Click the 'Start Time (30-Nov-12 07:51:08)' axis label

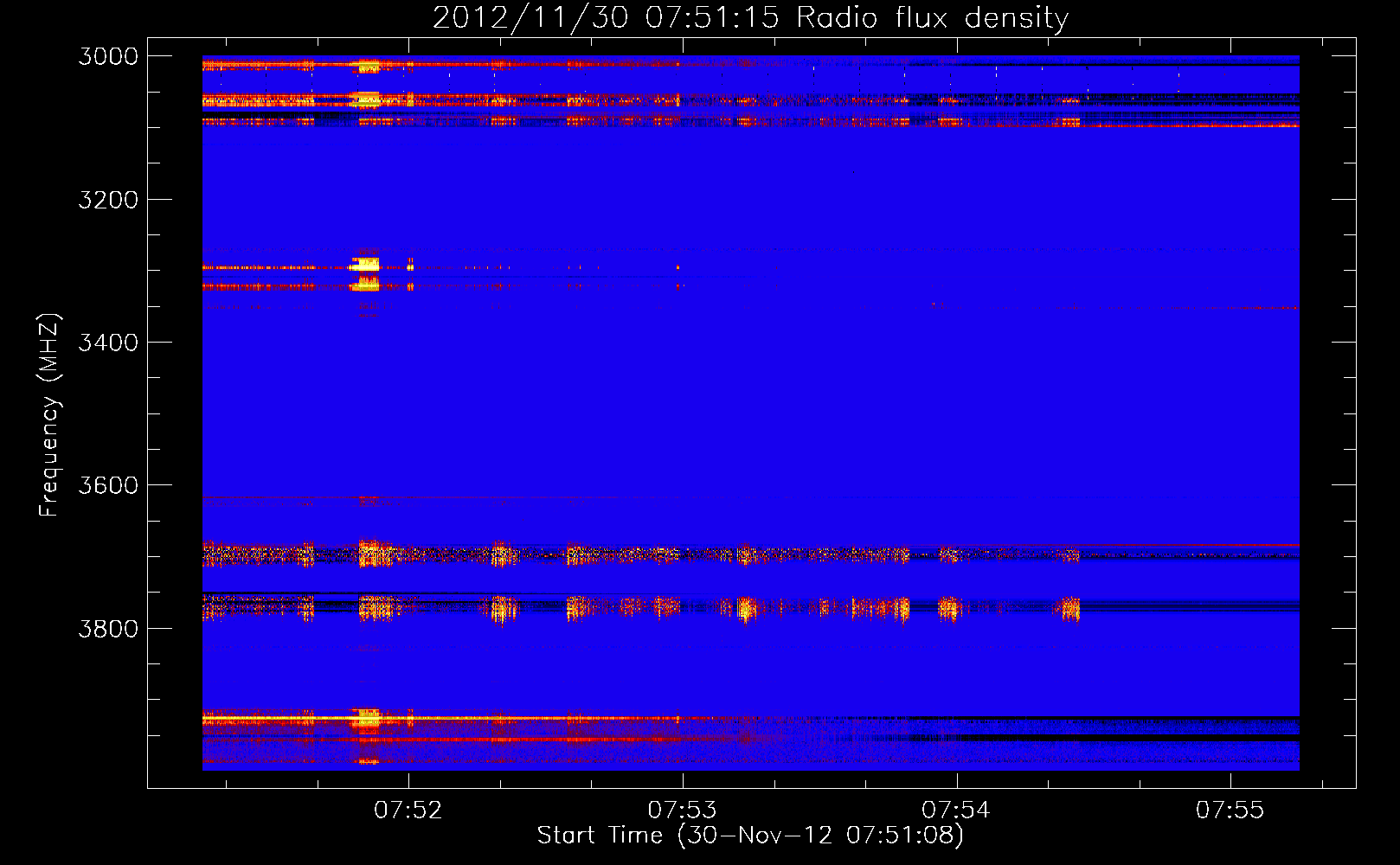[x=750, y=836]
